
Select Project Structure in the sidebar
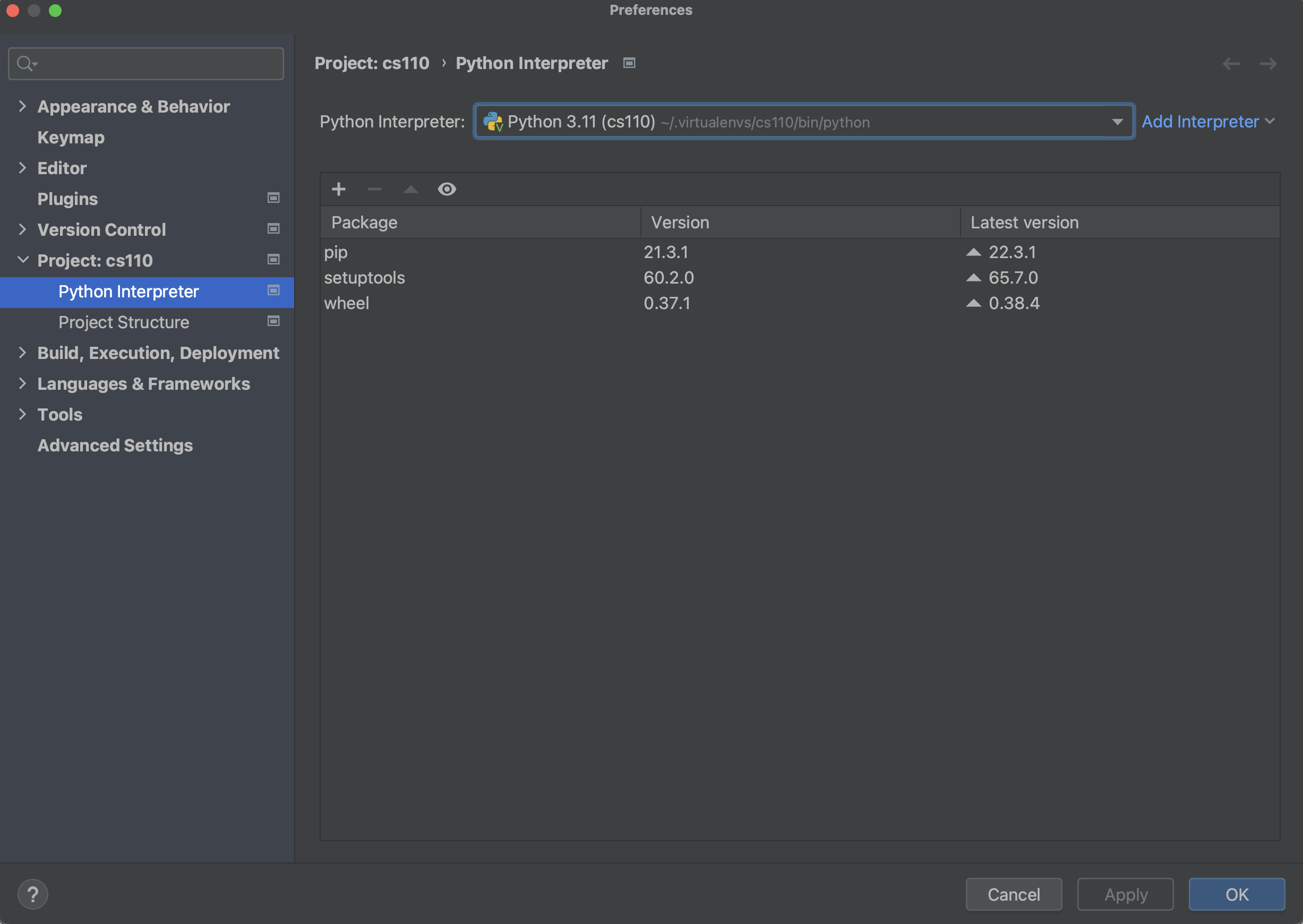[123, 322]
